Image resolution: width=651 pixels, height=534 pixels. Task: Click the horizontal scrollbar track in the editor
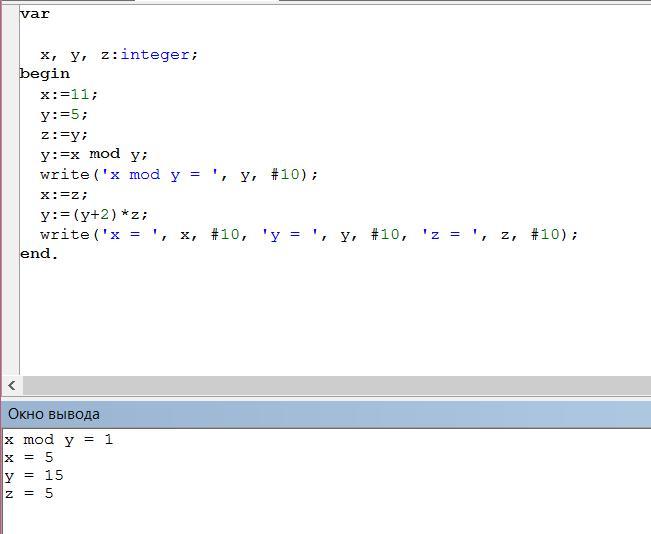337,386
